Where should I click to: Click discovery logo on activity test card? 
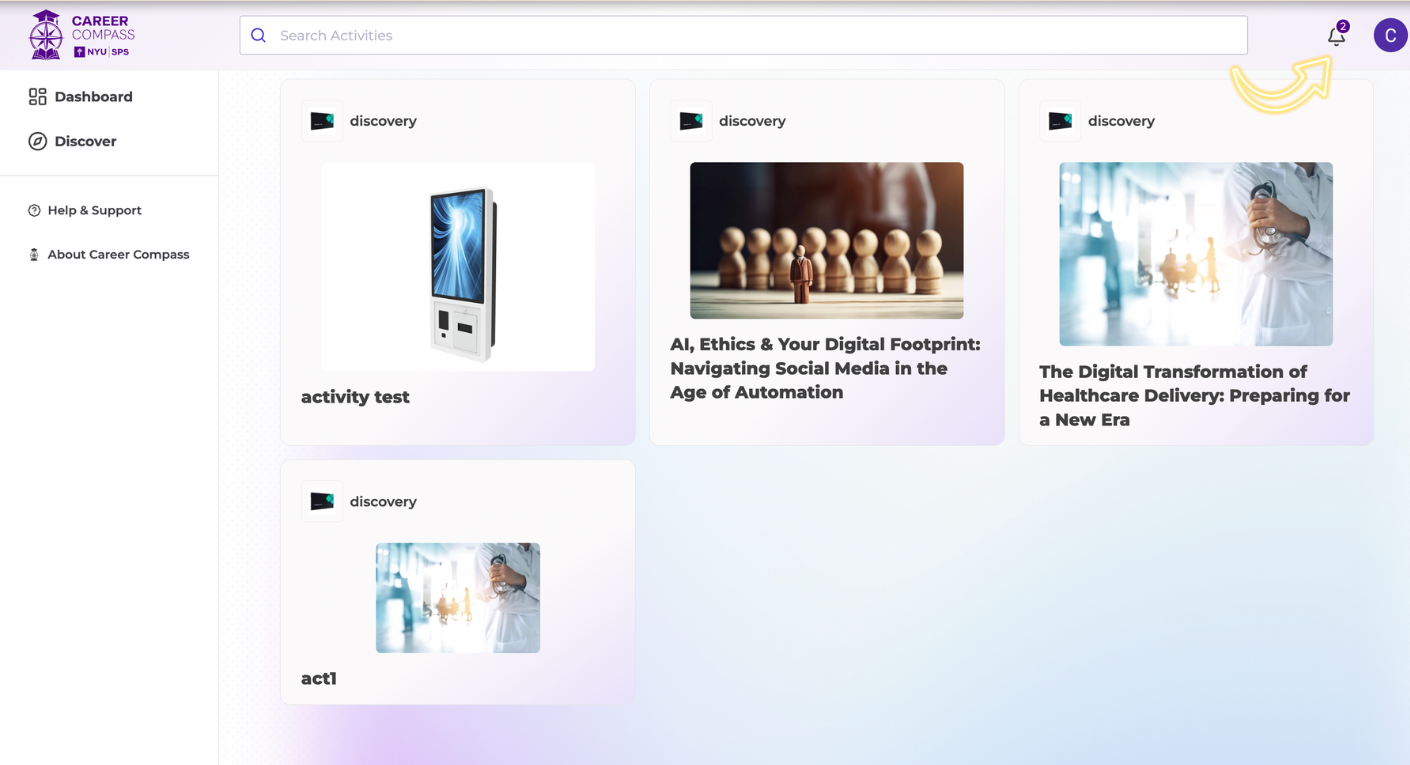pos(322,121)
